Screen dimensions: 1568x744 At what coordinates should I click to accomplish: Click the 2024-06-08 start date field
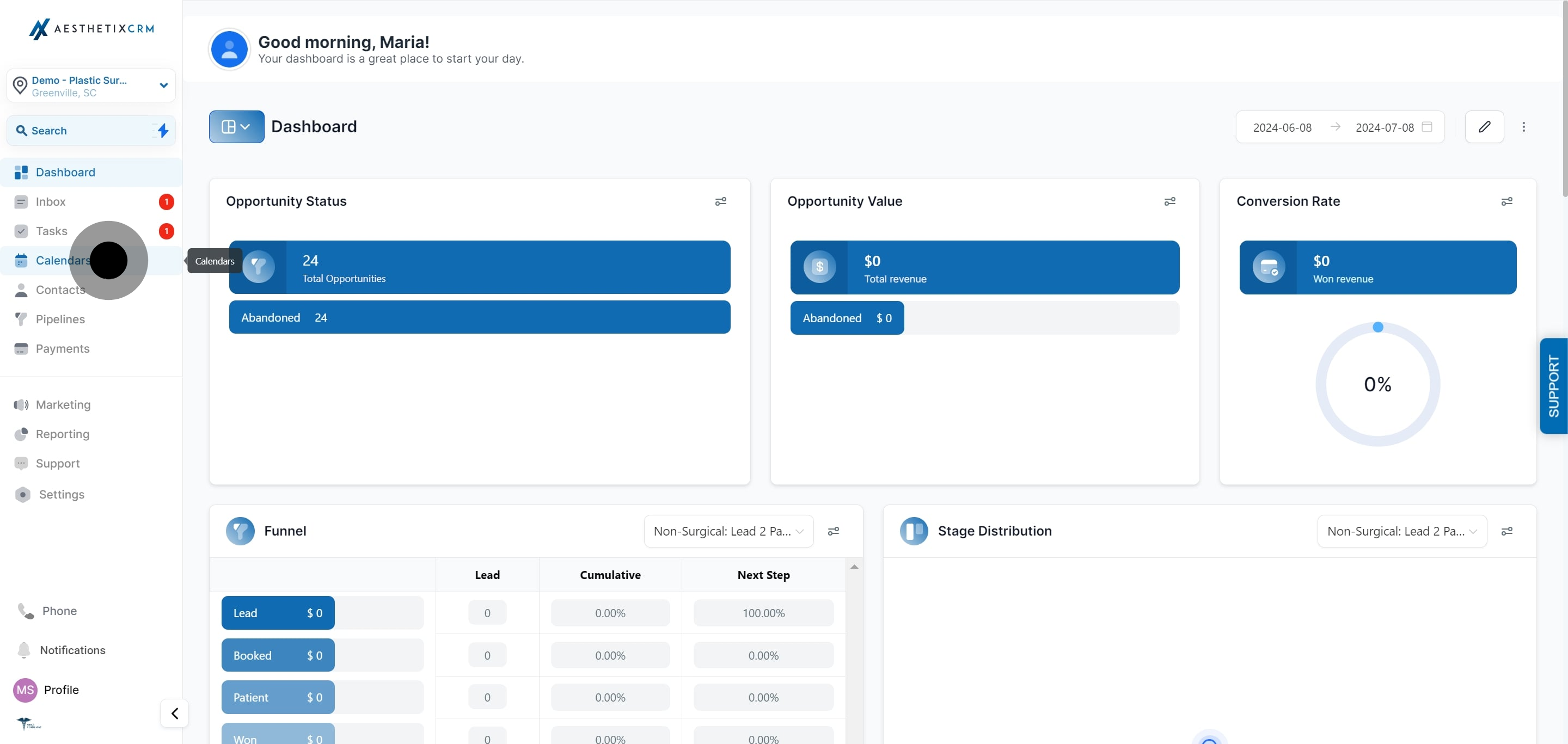(1282, 127)
